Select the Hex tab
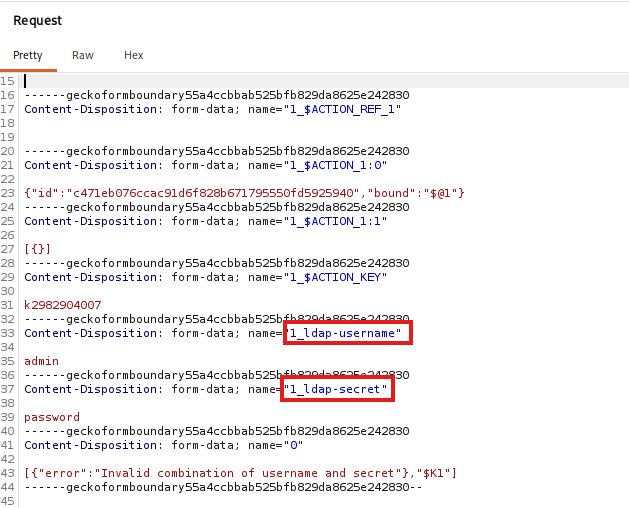The width and height of the screenshot is (629, 508). click(x=134, y=55)
